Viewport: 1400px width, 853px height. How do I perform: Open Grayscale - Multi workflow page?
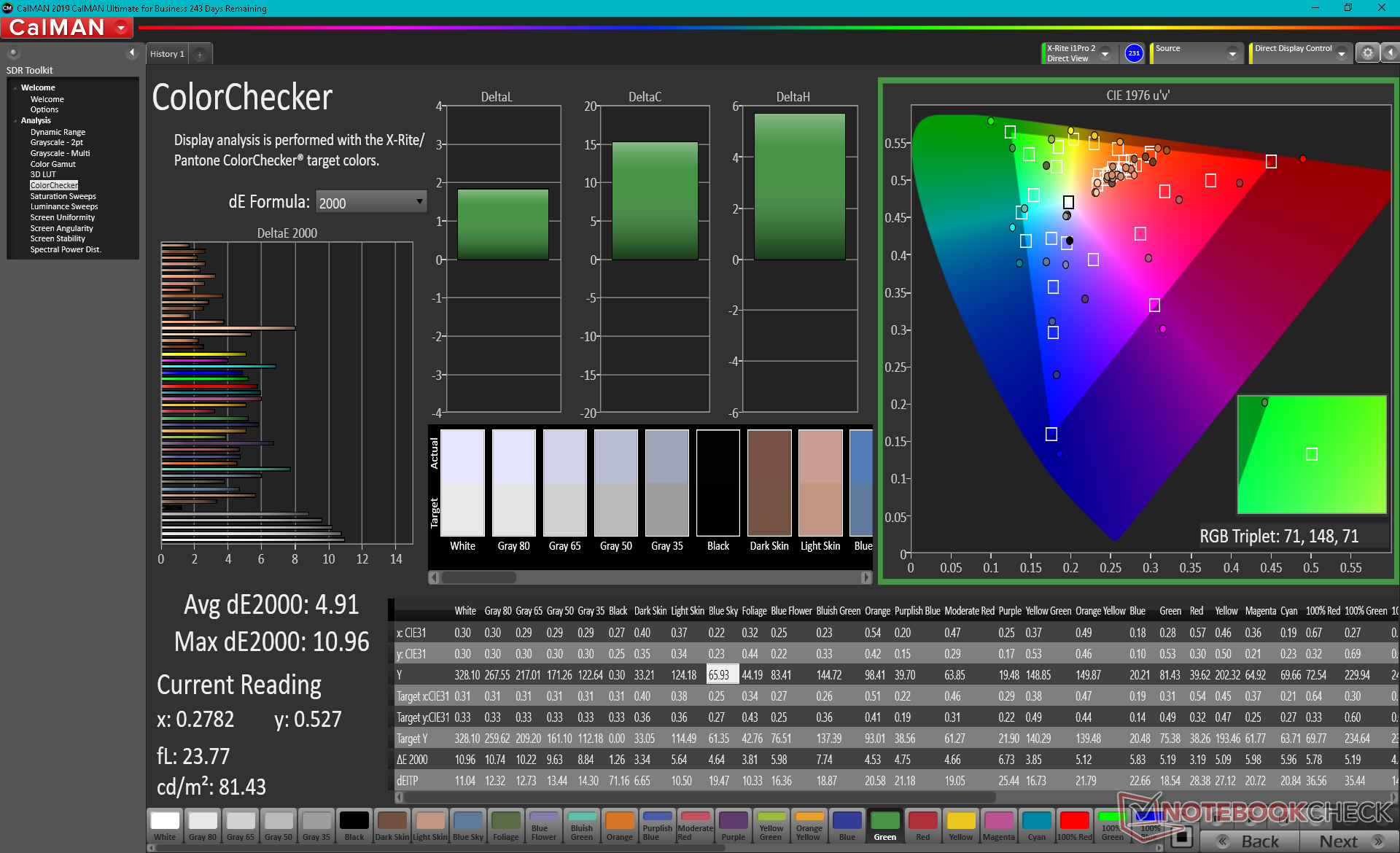point(60,153)
